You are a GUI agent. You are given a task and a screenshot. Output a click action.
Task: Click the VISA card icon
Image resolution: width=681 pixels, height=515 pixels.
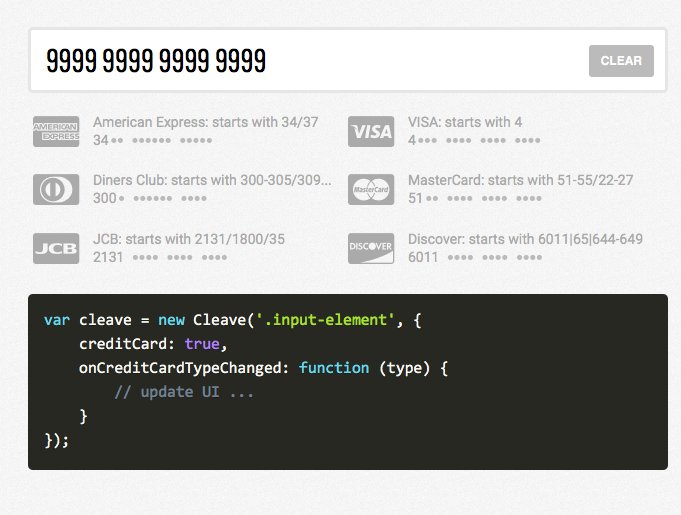click(371, 131)
